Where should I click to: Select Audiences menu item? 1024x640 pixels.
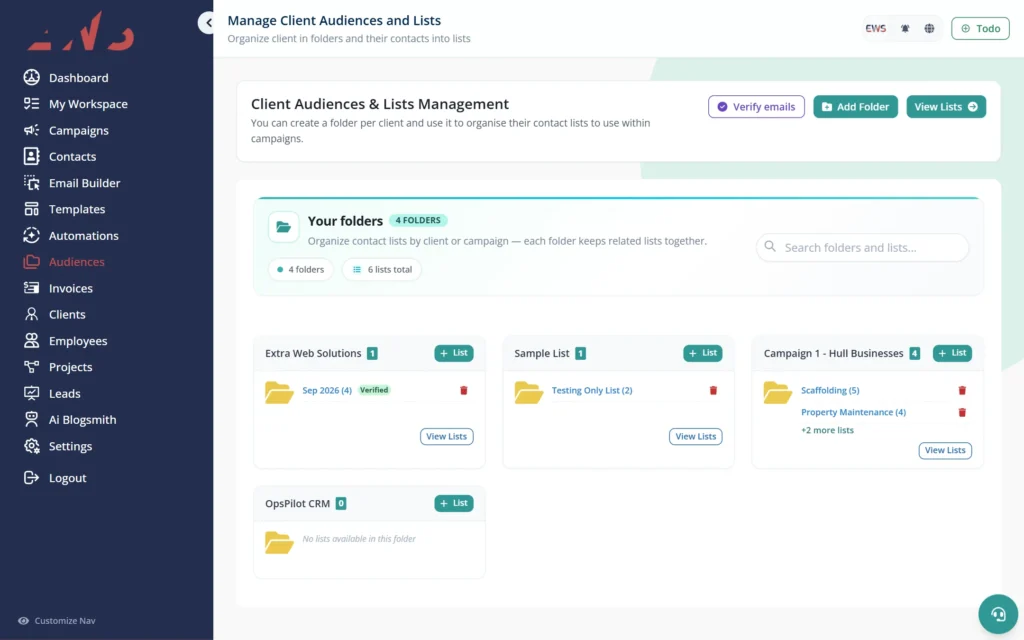click(x=76, y=262)
